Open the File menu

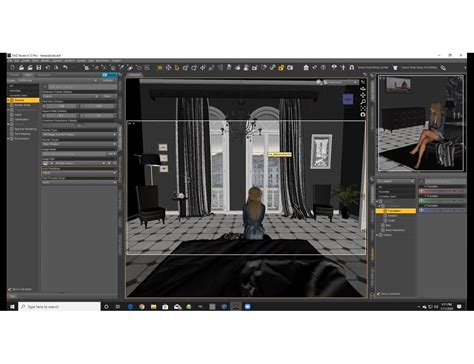(x=10, y=61)
